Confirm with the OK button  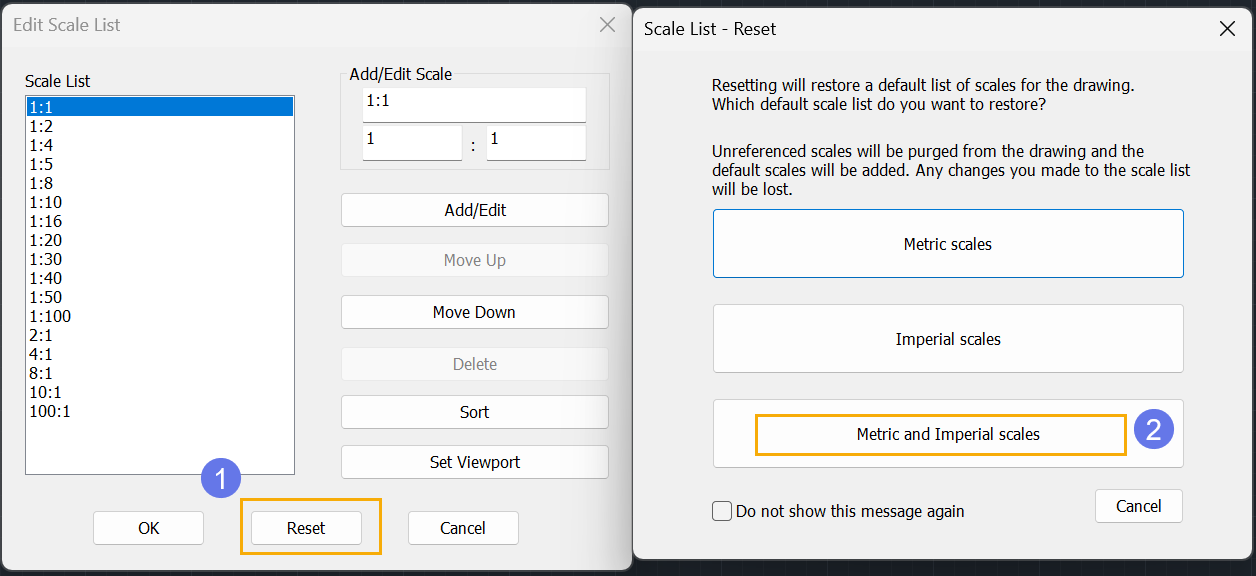pyautogui.click(x=148, y=528)
